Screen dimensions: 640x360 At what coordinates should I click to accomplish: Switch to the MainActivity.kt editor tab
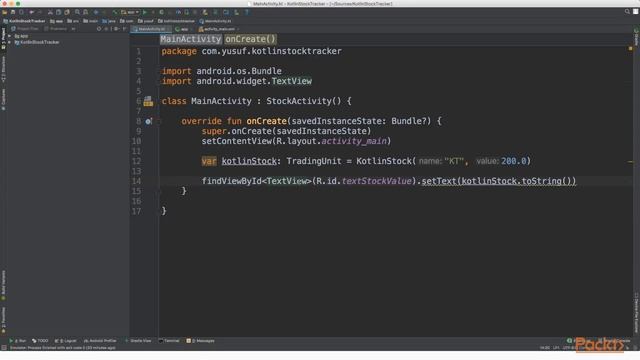coord(150,29)
